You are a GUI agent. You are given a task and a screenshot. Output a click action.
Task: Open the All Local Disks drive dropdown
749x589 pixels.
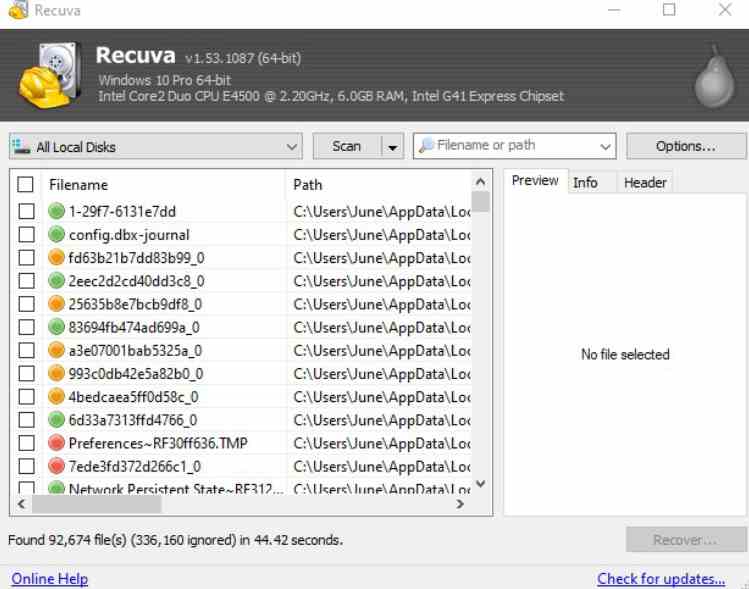[156, 146]
